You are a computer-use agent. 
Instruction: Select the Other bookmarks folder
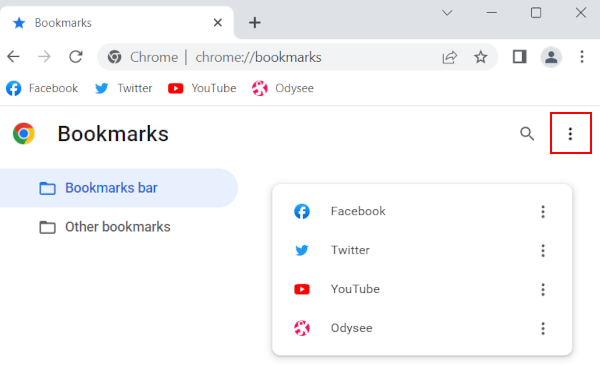pyautogui.click(x=119, y=227)
